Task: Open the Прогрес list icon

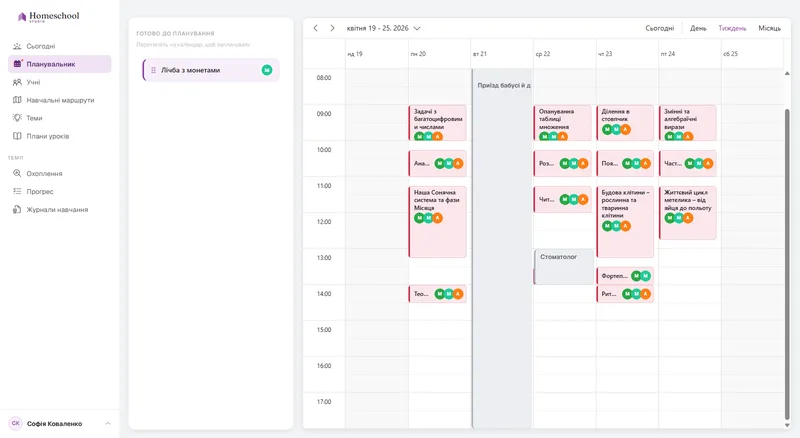Action: (17, 191)
